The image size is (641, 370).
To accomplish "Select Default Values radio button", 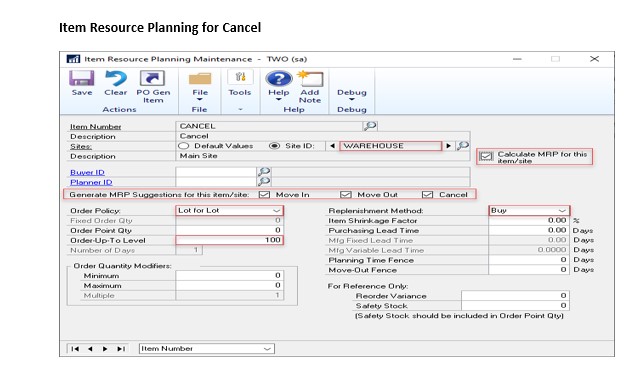I will [x=184, y=146].
